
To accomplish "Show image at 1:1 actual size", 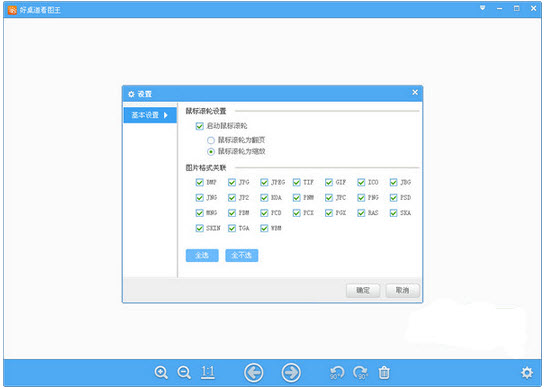I will click(207, 372).
